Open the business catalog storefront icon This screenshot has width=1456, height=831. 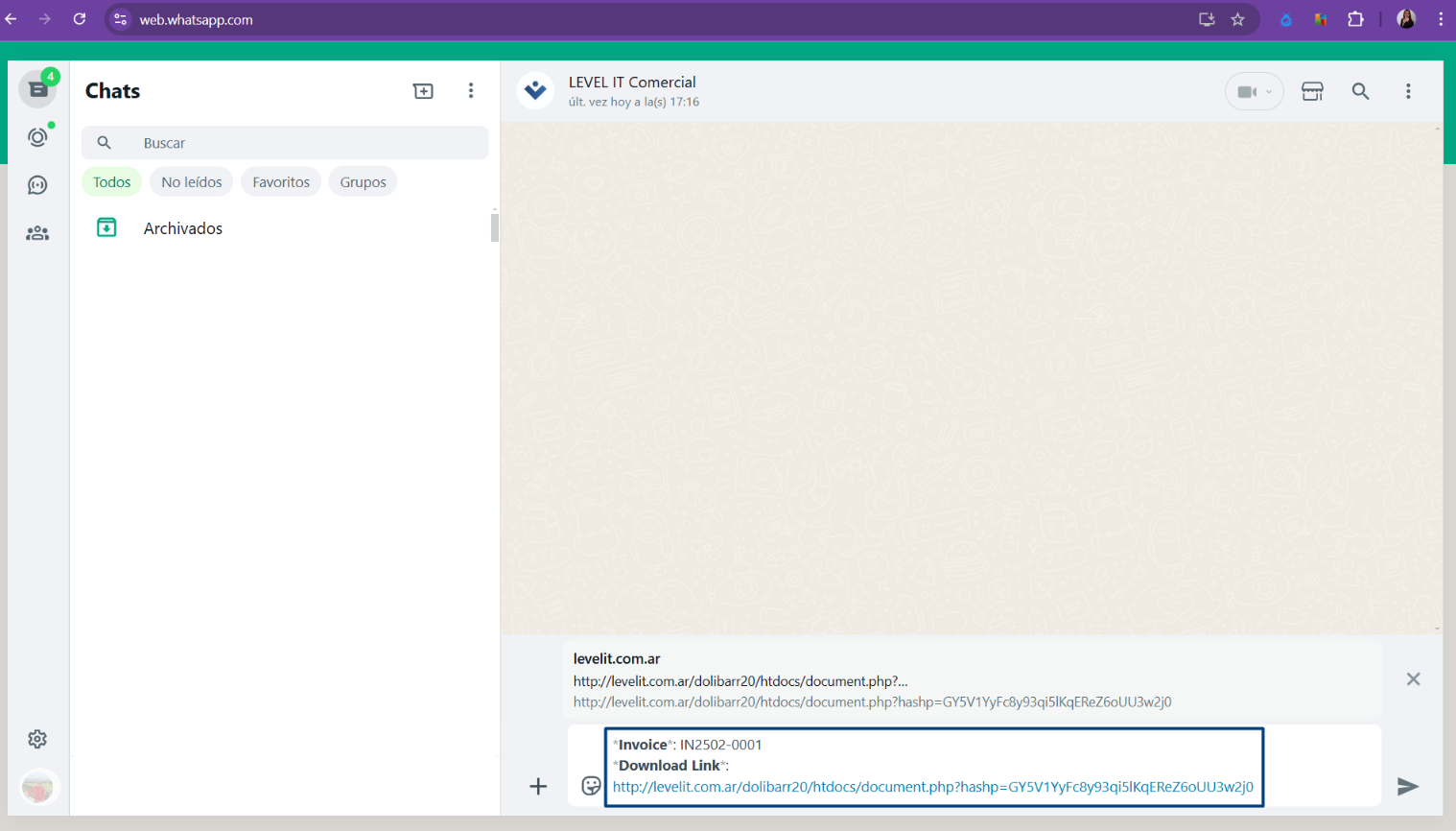(1312, 91)
